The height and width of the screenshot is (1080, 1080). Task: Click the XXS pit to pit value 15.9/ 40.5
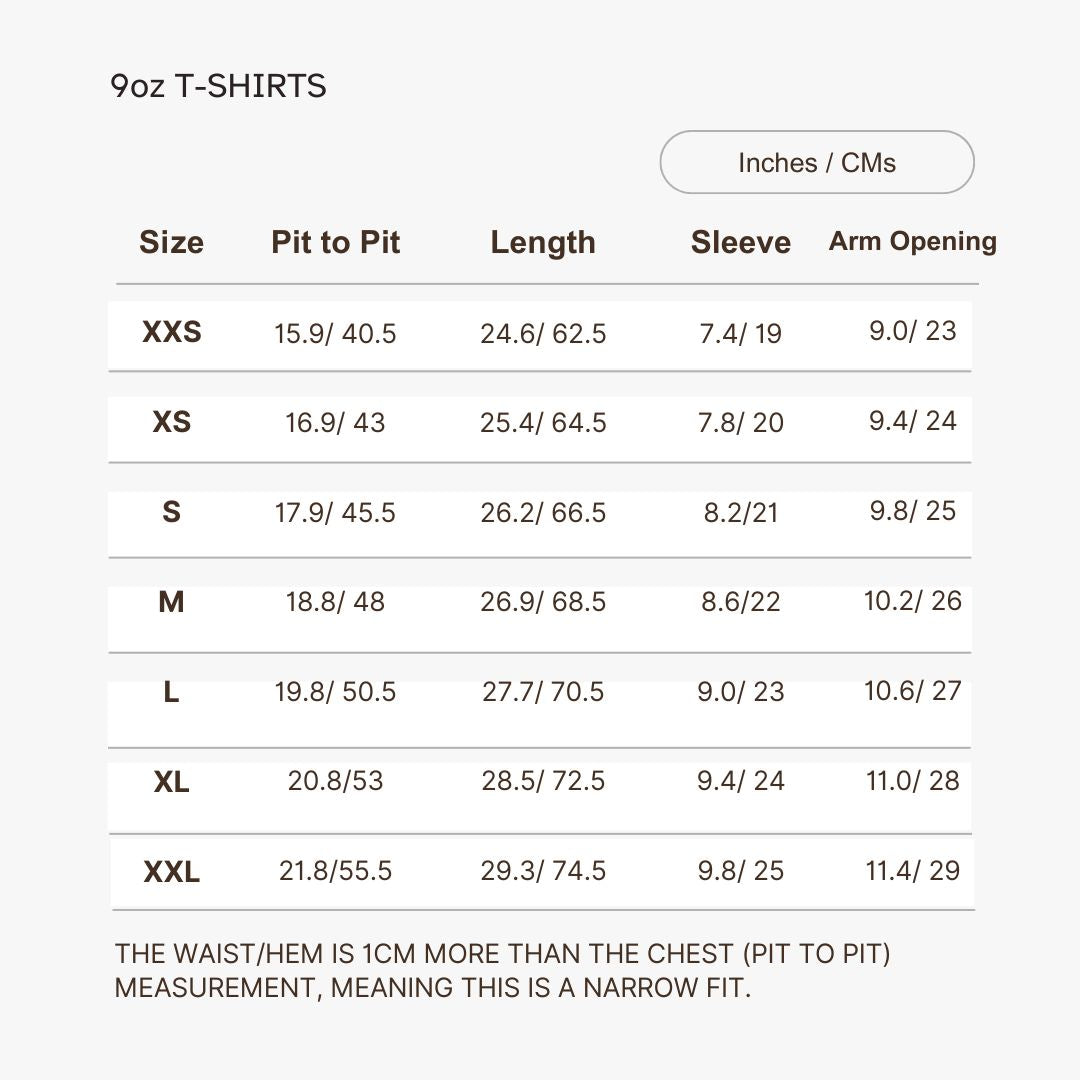335,333
